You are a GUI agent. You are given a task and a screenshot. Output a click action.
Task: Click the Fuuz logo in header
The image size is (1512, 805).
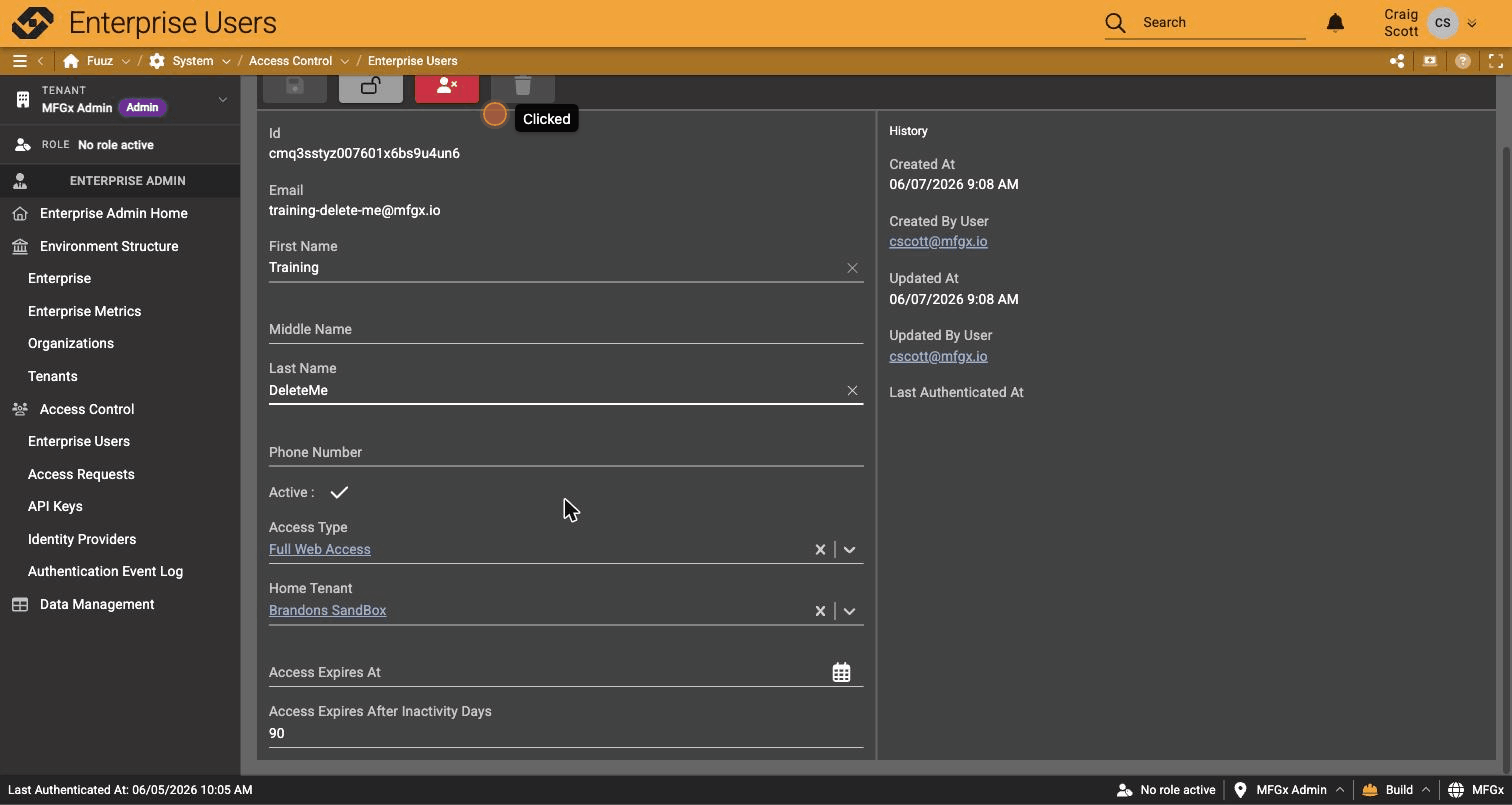(x=33, y=22)
